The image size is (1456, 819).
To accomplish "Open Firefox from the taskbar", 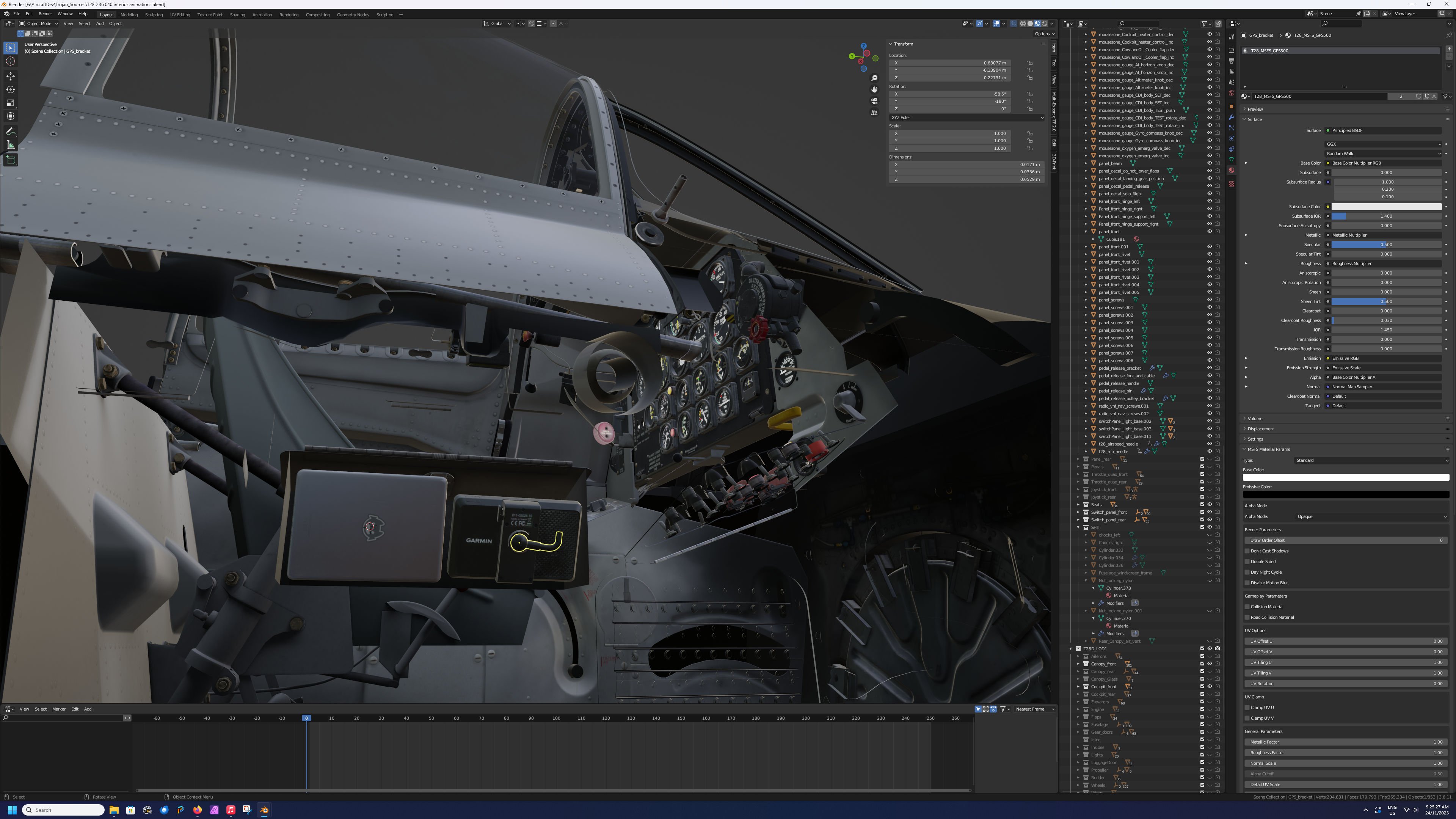I will click(197, 810).
